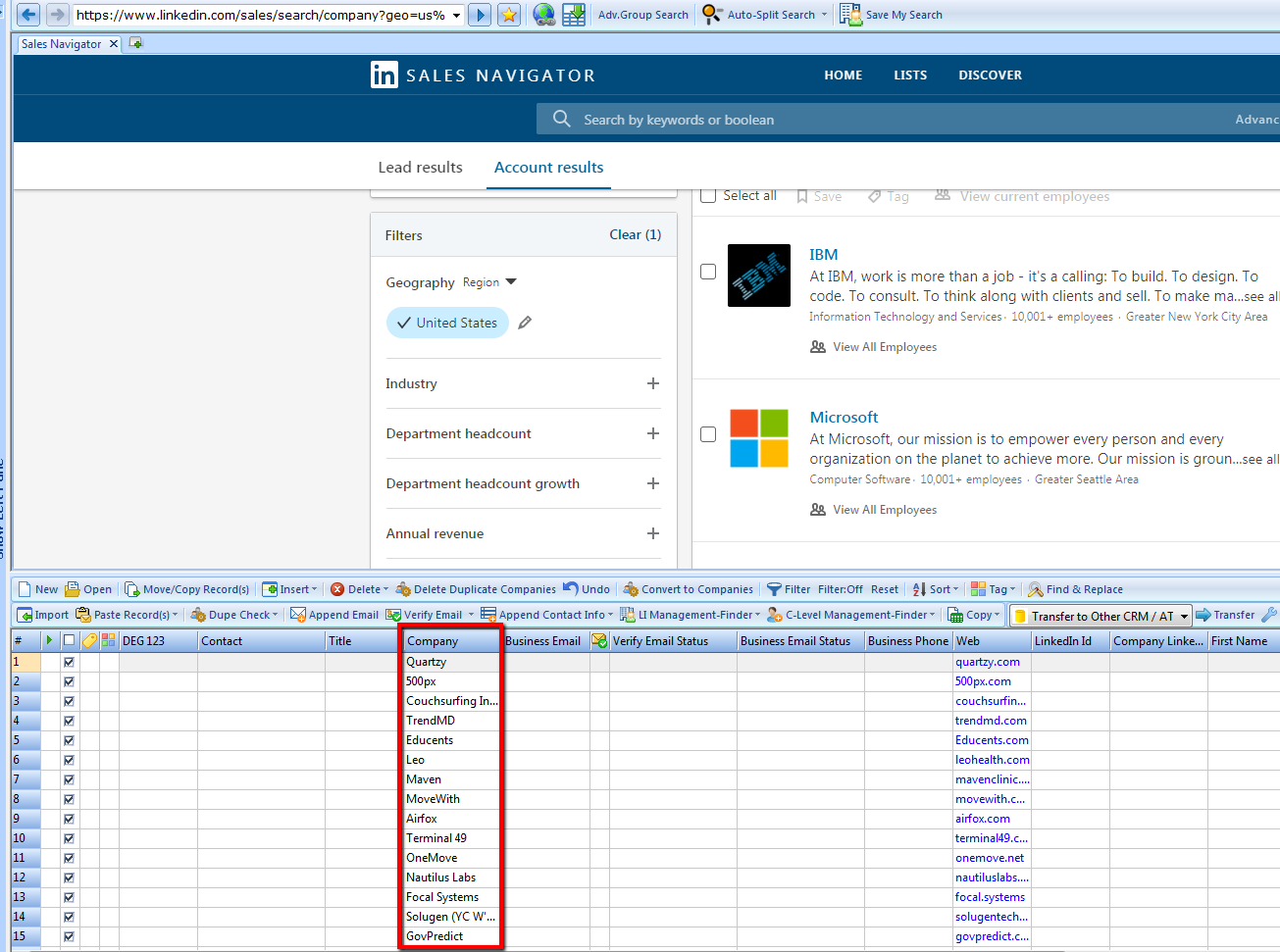Expand the Department headcount filter
Screen dimensions: 1280x952
(653, 433)
